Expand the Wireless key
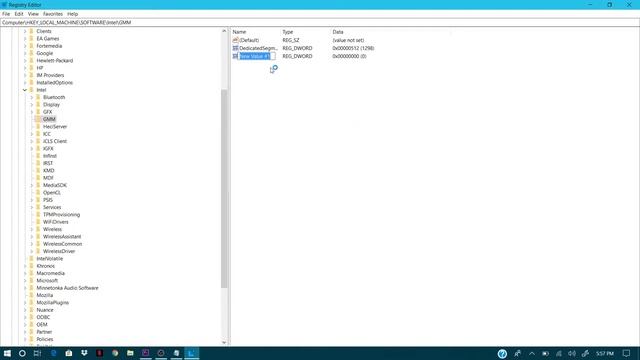Image resolution: width=640 pixels, height=360 pixels. coord(32,229)
